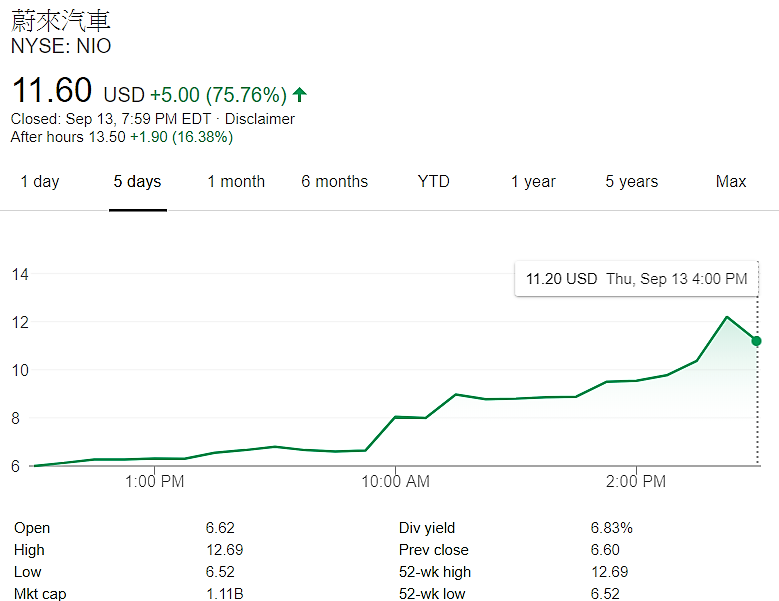Click the Closed: Sep 13, 7:59 PM EDT text
Screen dimensions: 779x601
111,119
